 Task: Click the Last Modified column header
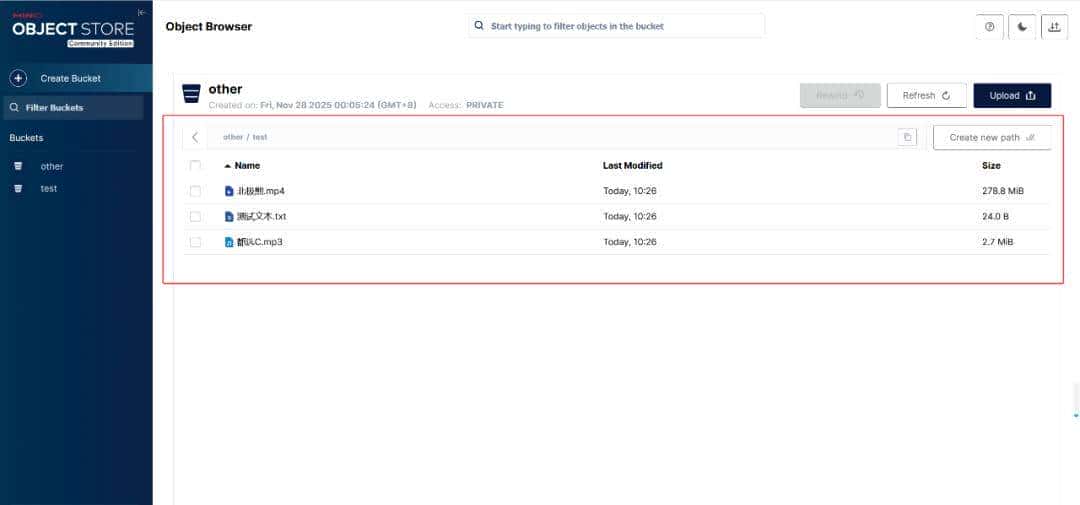pyautogui.click(x=632, y=165)
